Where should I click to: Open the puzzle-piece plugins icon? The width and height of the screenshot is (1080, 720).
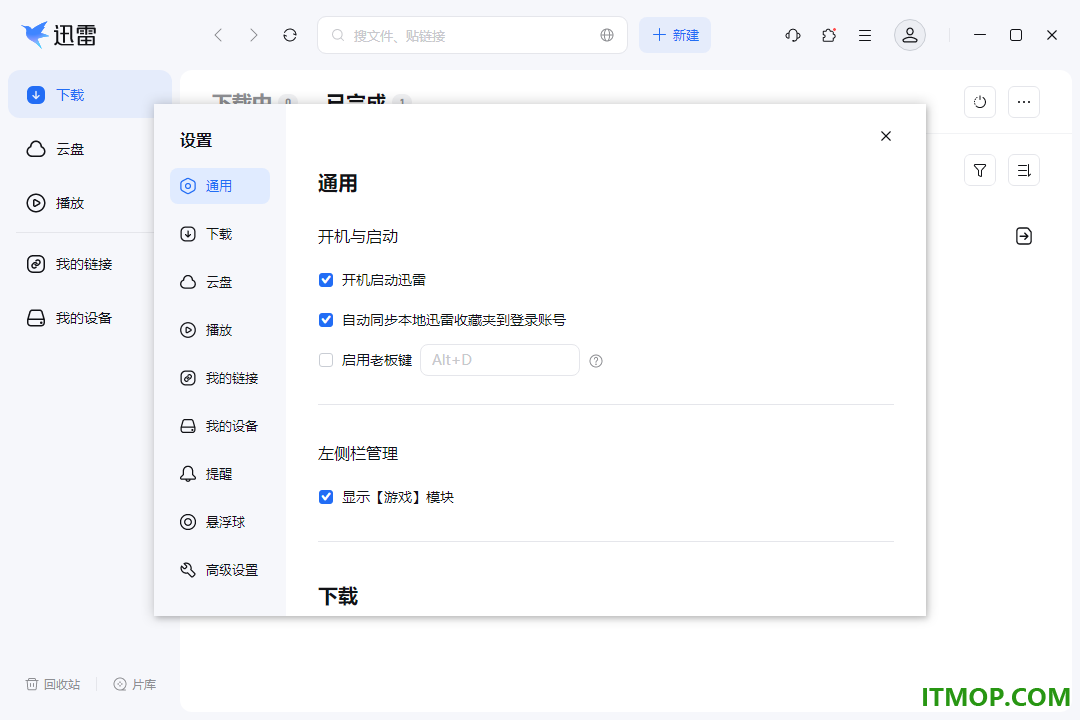[829, 35]
